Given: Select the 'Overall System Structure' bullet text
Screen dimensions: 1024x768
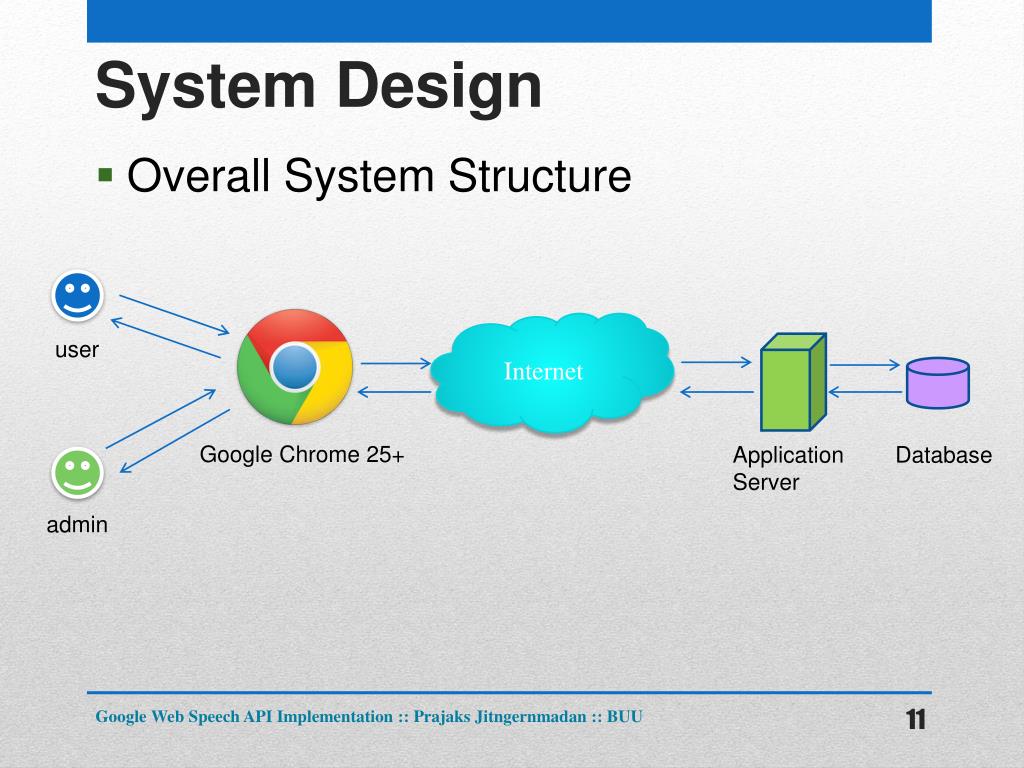Looking at the screenshot, I should [x=379, y=176].
